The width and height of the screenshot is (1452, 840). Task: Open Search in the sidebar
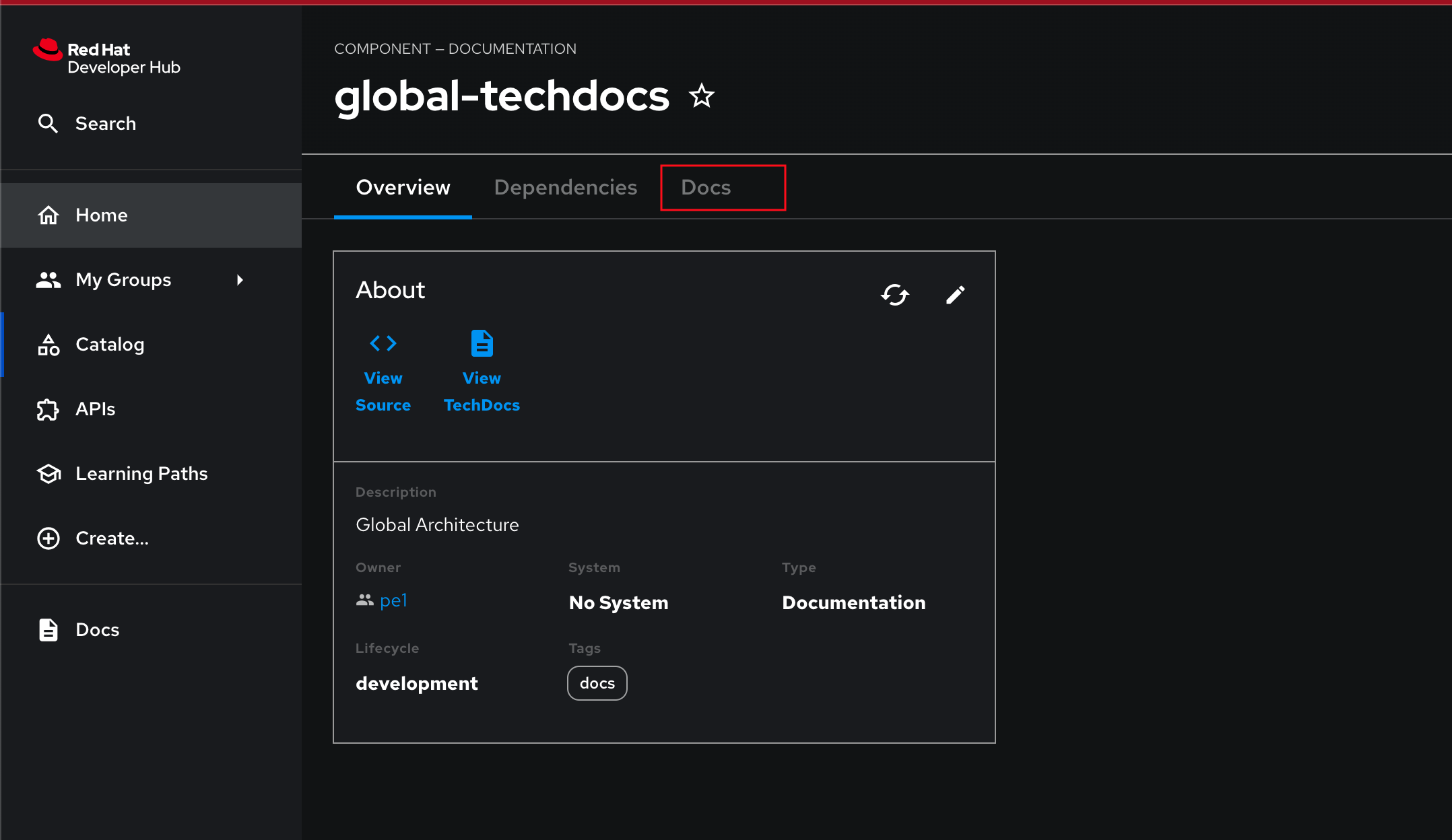click(x=151, y=124)
